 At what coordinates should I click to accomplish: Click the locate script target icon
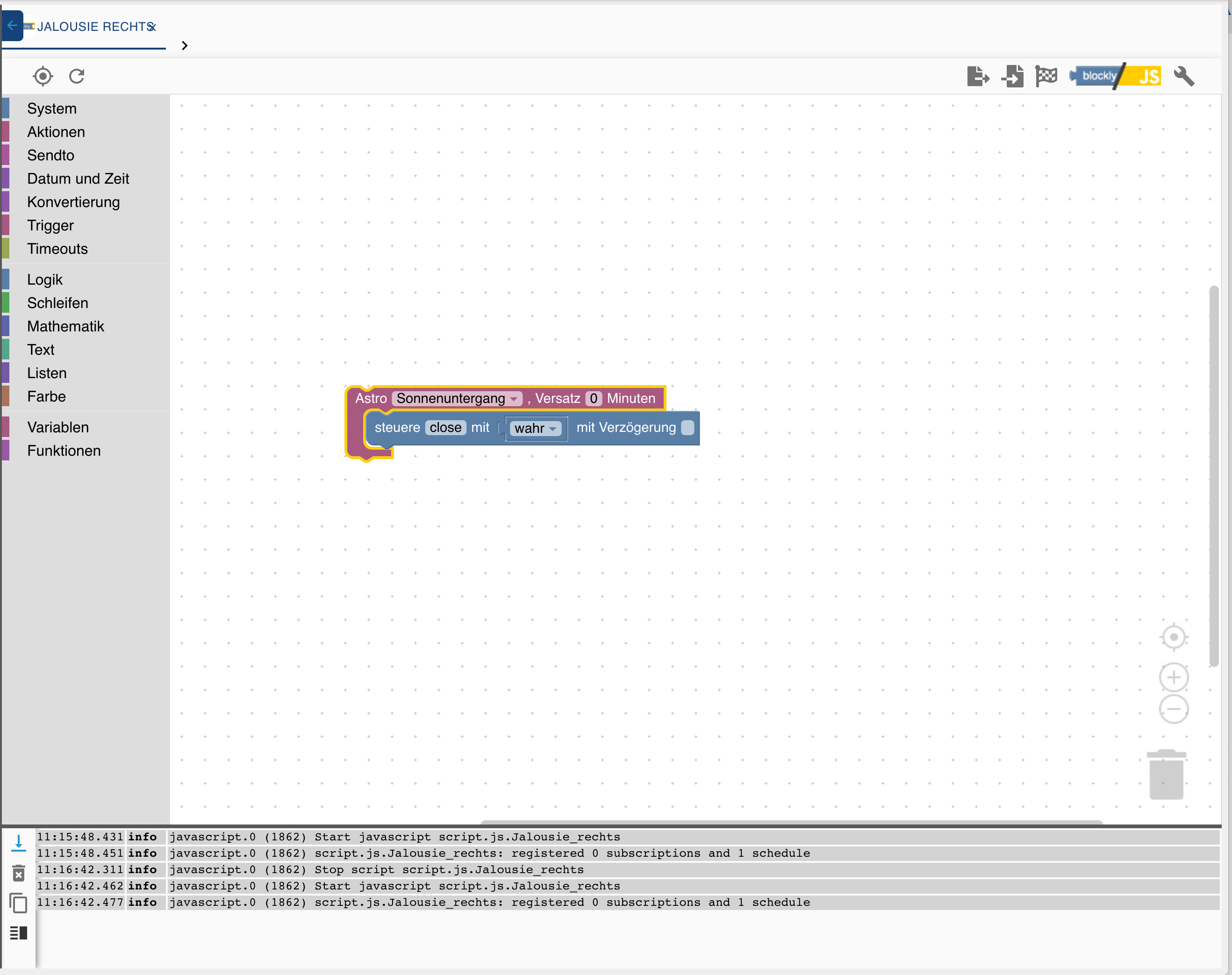point(43,76)
